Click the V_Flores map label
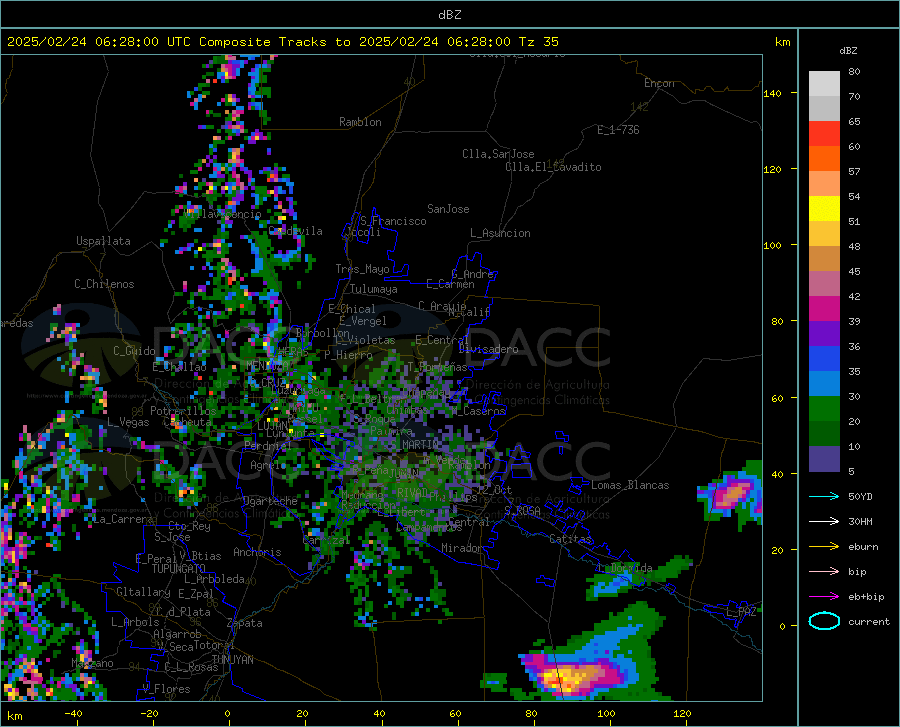900x727 pixels. pos(166,689)
